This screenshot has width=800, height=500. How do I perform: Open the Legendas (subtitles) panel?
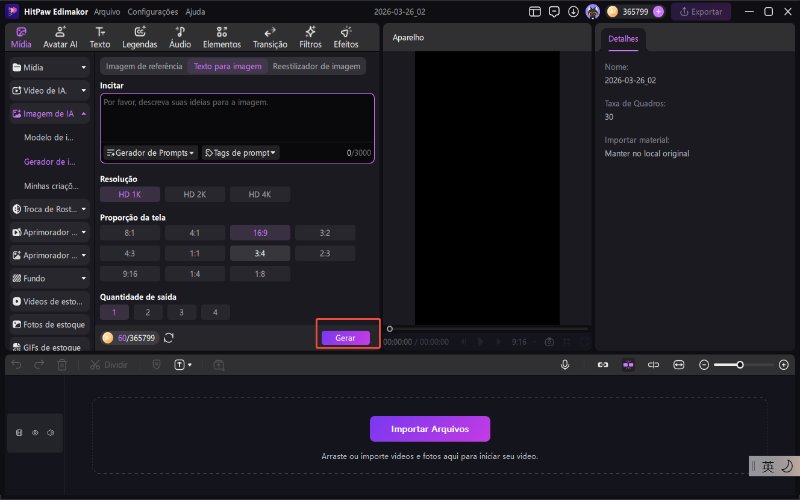coord(139,38)
